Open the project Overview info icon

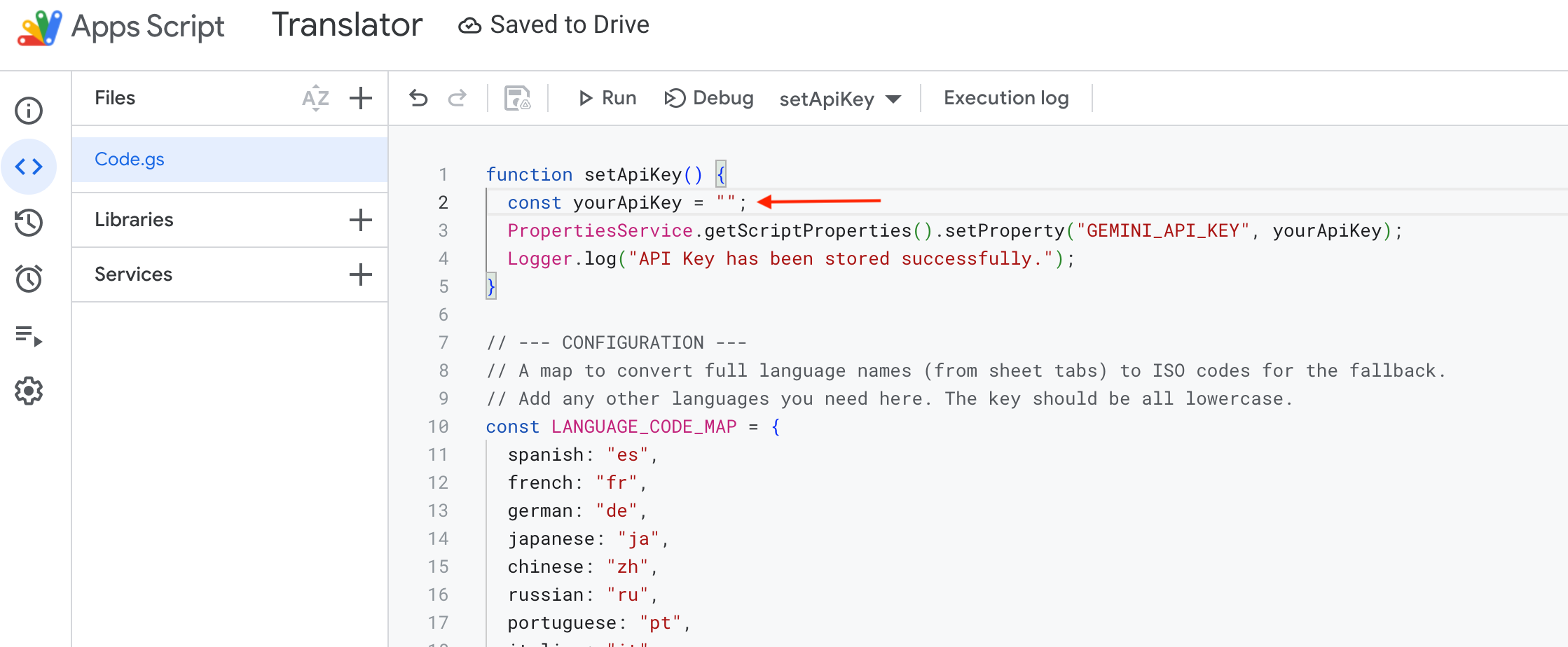point(29,111)
